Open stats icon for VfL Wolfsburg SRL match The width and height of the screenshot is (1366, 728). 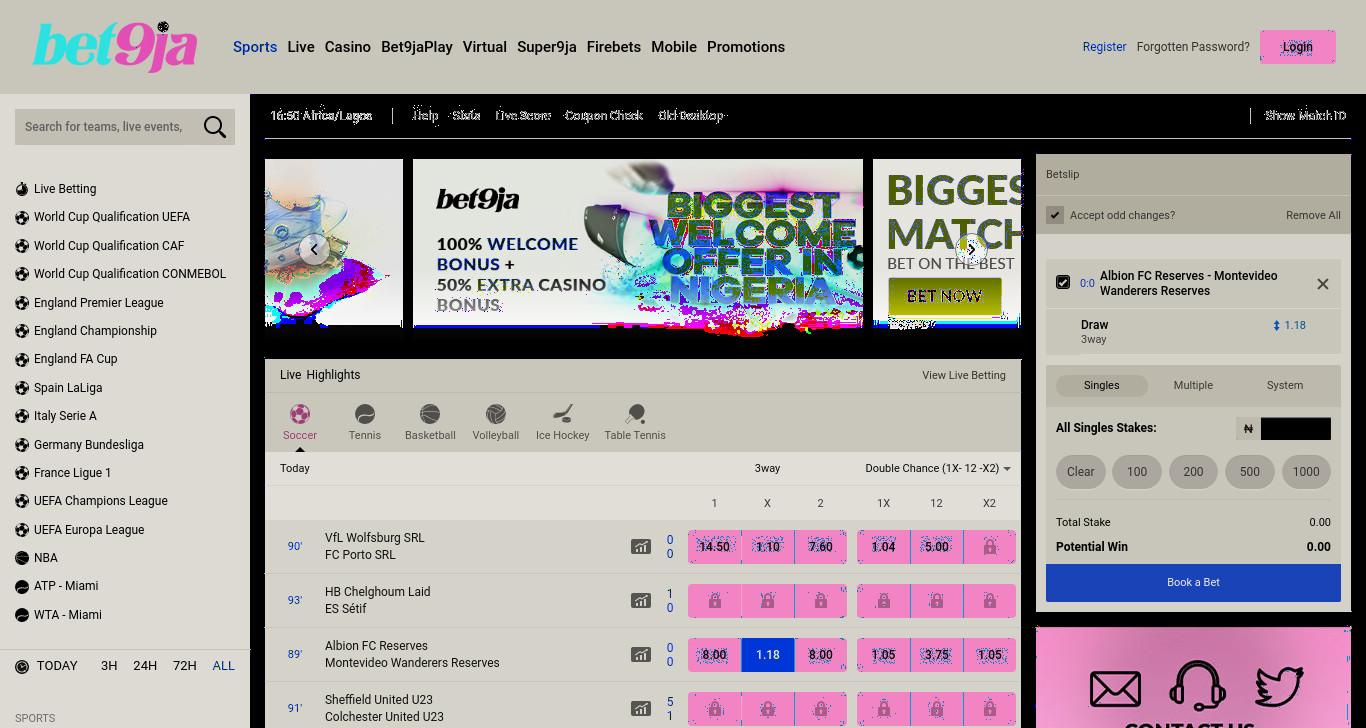coord(640,547)
